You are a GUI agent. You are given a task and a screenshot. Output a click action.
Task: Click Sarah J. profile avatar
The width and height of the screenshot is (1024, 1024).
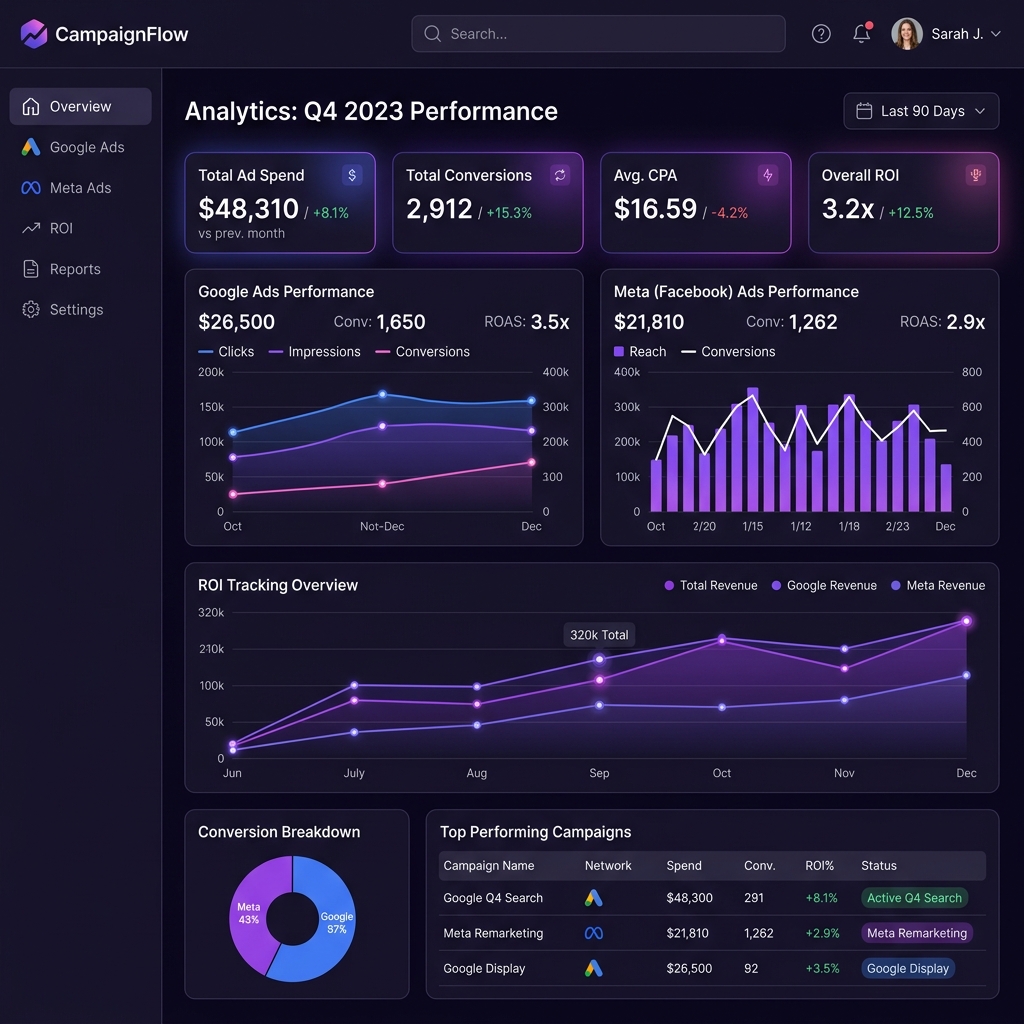point(906,33)
